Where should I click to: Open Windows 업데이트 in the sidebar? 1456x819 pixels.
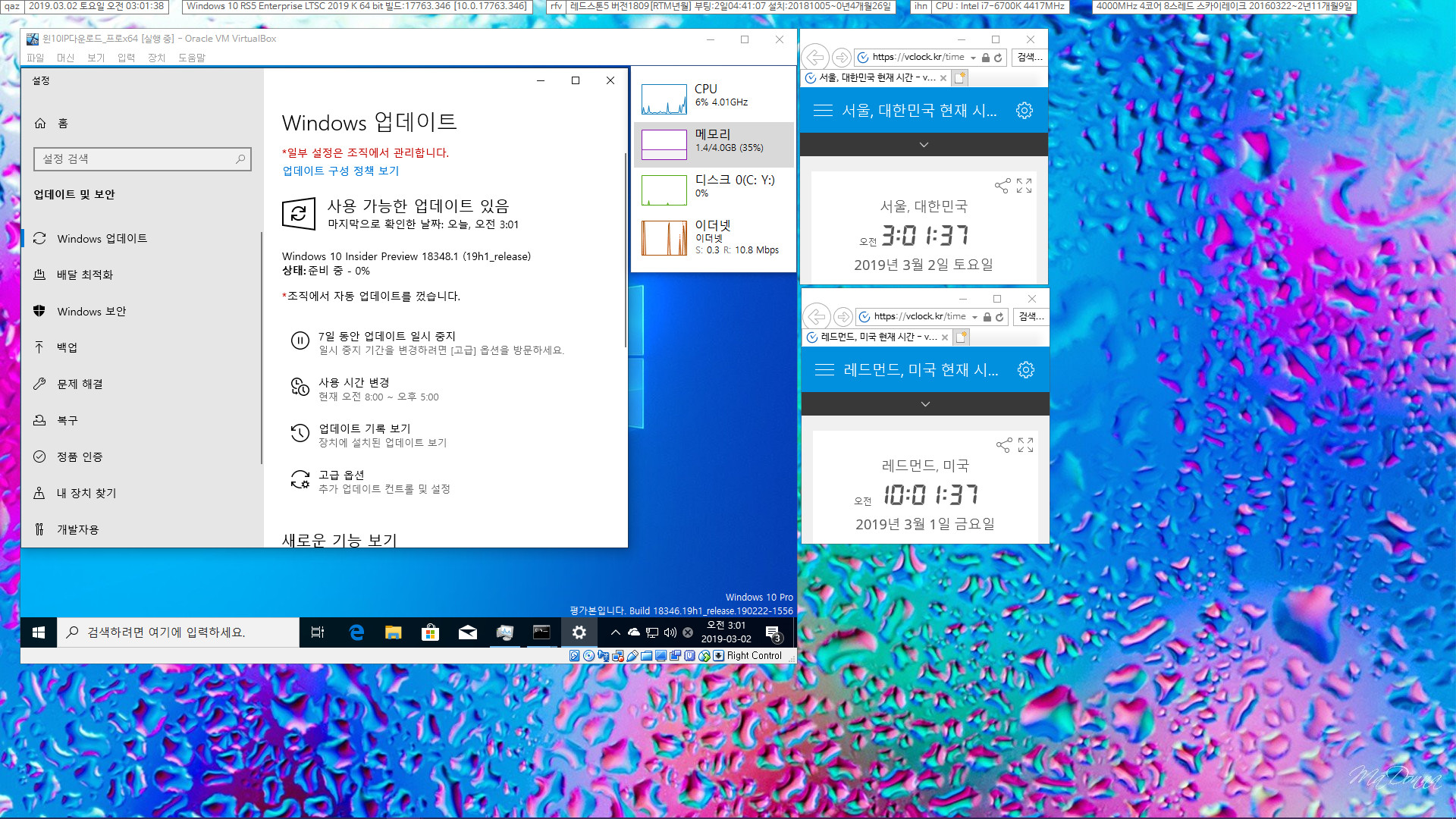[102, 238]
